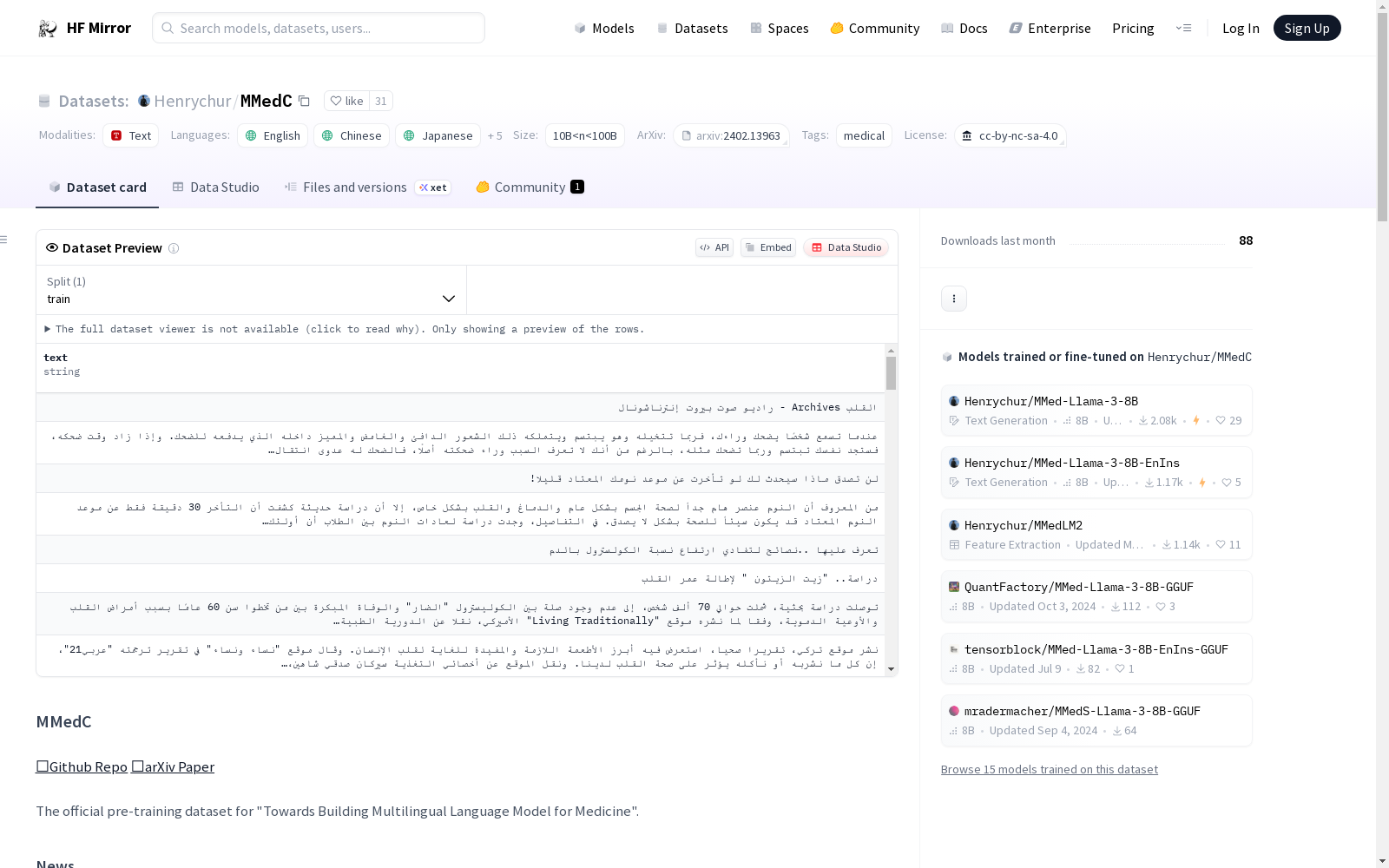Open the Pricing page
Viewport: 1389px width, 868px height.
[1133, 28]
